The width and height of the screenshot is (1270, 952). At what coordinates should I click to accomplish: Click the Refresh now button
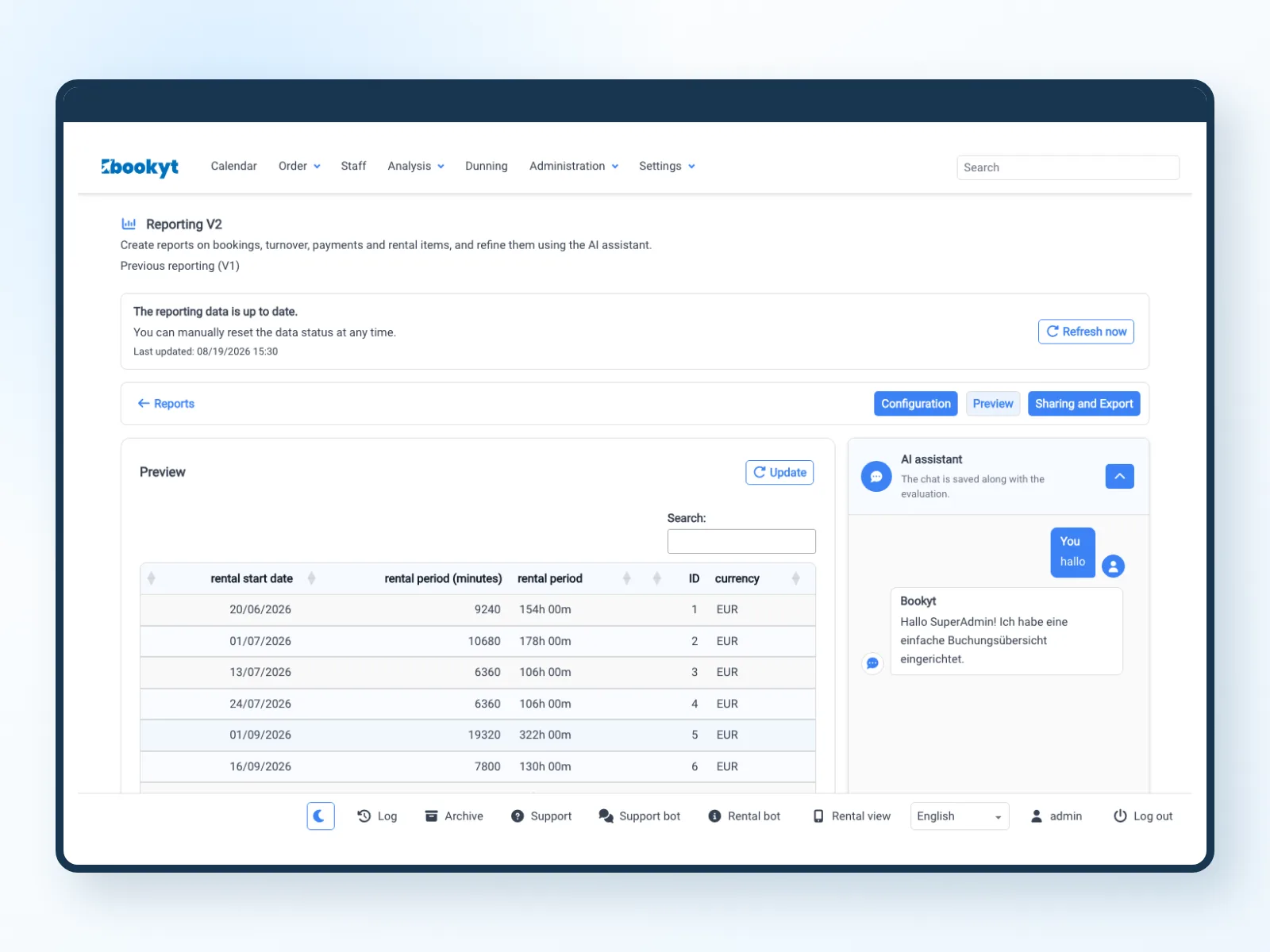point(1086,332)
